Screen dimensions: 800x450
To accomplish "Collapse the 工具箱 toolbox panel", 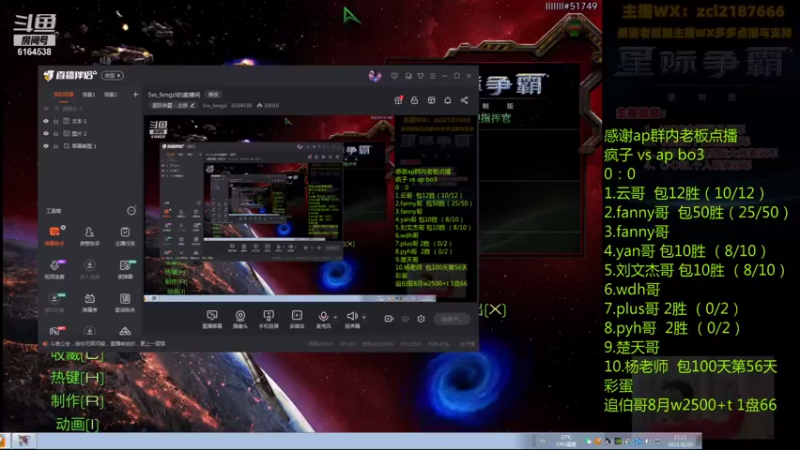I will (x=131, y=211).
